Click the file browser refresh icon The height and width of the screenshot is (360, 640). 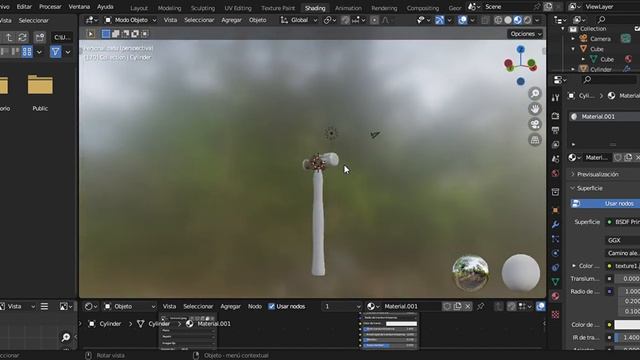[x=22, y=38]
